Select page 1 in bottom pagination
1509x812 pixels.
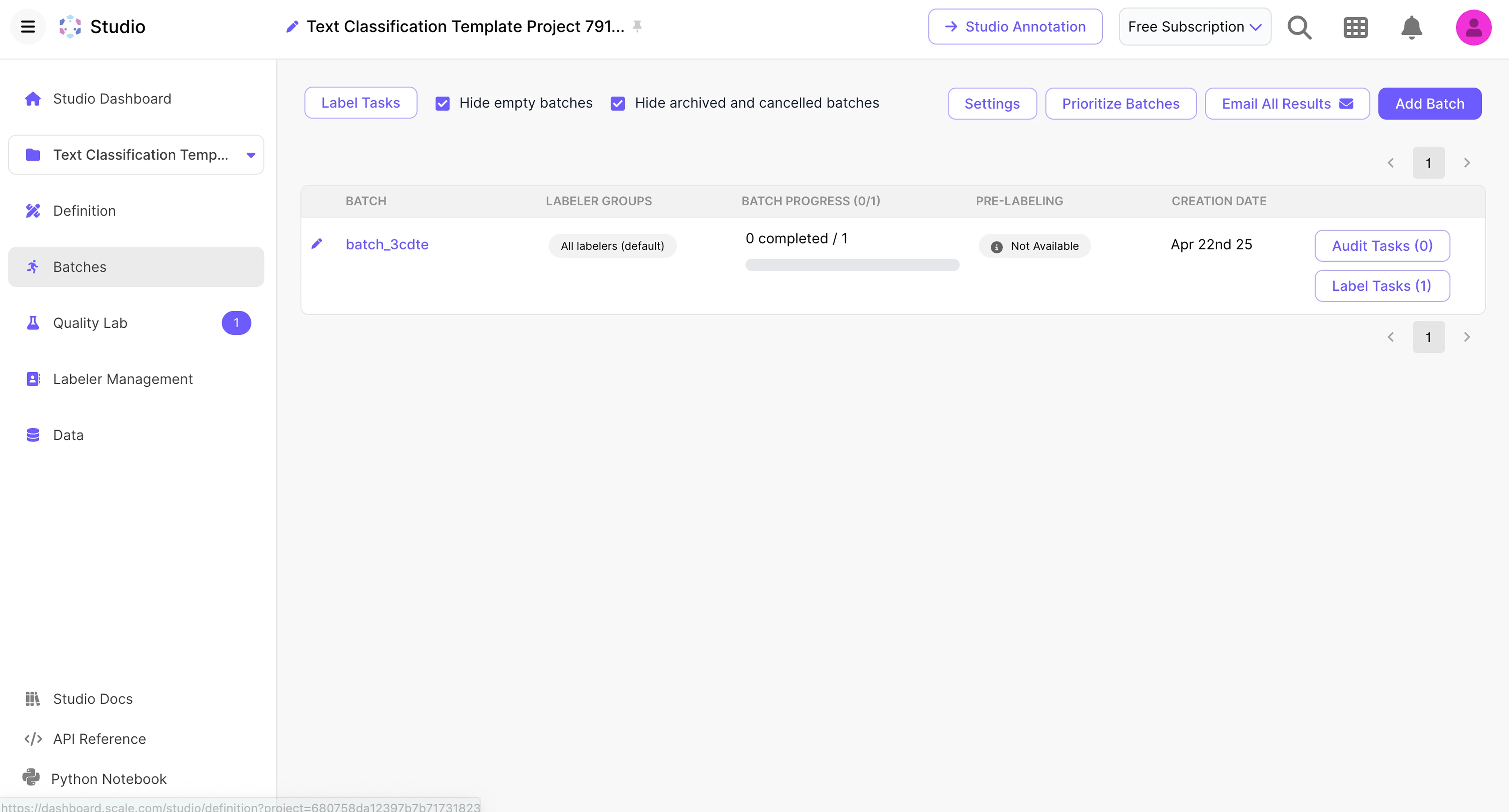click(1428, 337)
